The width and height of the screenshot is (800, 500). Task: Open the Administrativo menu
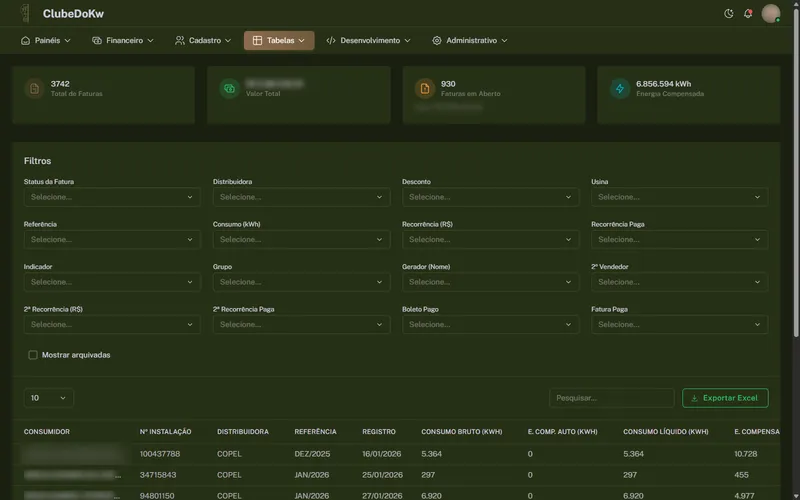470,40
